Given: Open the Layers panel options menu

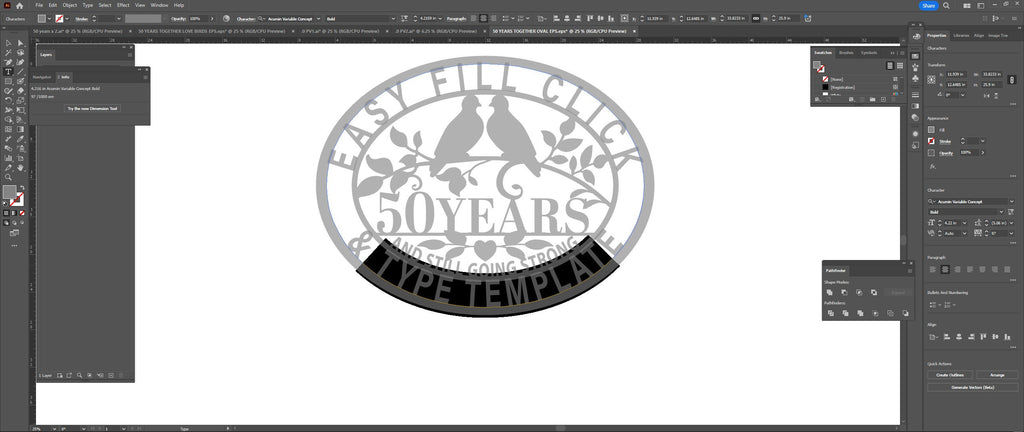Looking at the screenshot, I should pyautogui.click(x=130, y=55).
